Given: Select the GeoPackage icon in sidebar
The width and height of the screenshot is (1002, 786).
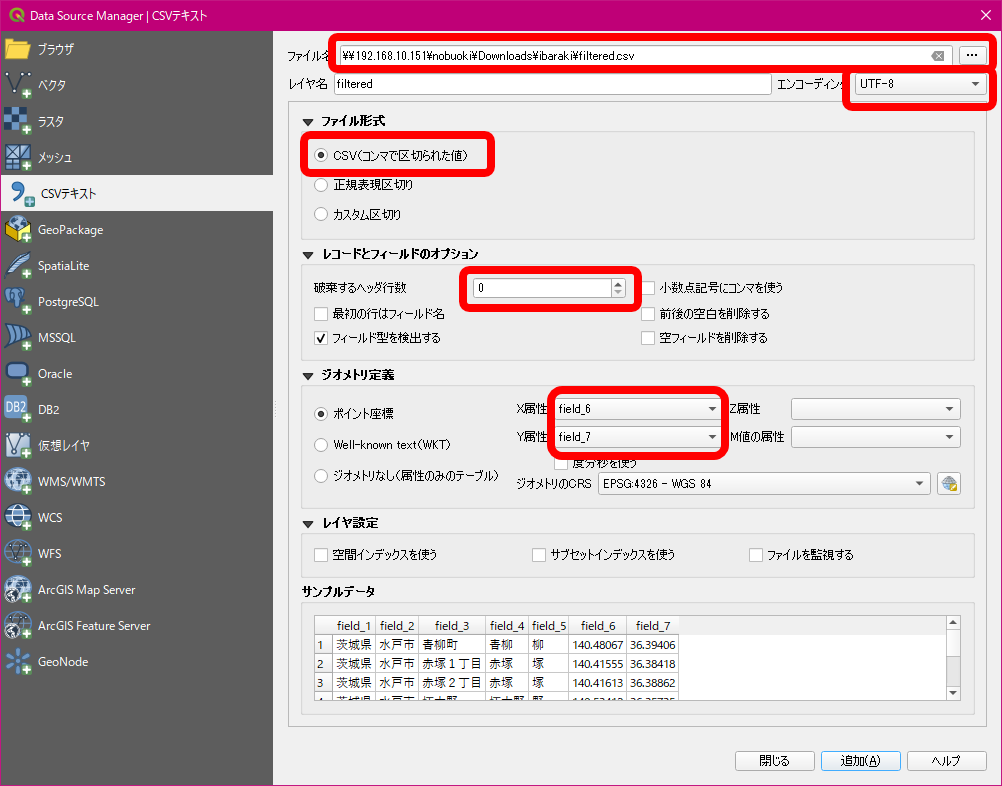Looking at the screenshot, I should [x=19, y=229].
